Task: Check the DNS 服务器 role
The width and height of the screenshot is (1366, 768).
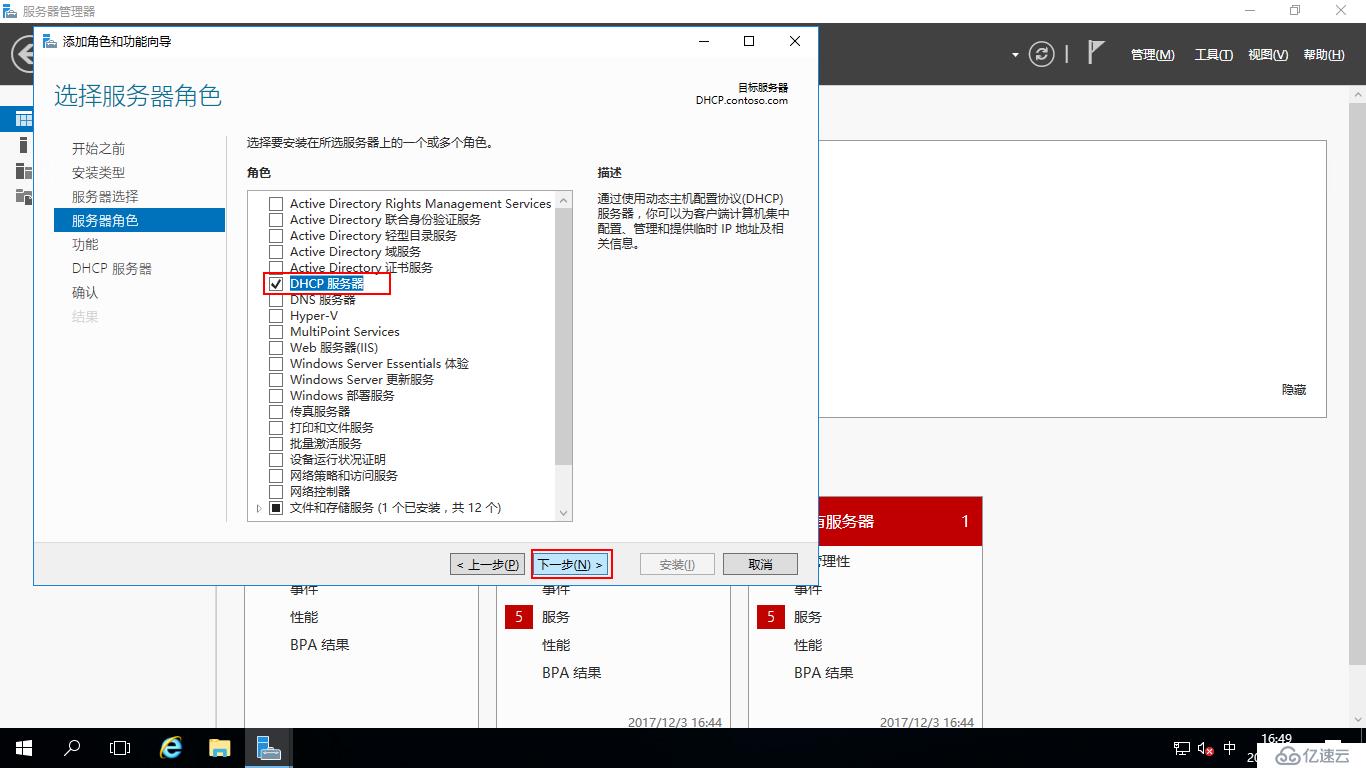Action: [x=276, y=300]
